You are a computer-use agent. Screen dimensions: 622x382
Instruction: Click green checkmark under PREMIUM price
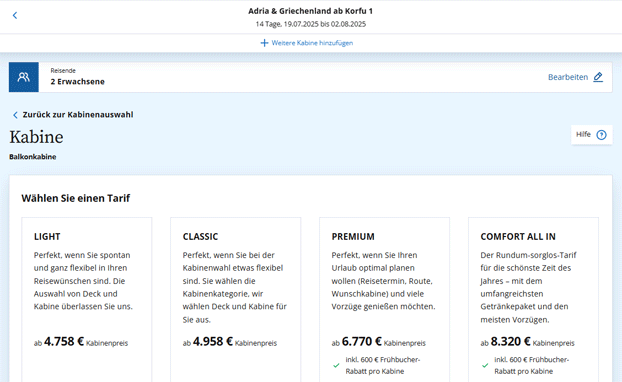click(x=336, y=365)
